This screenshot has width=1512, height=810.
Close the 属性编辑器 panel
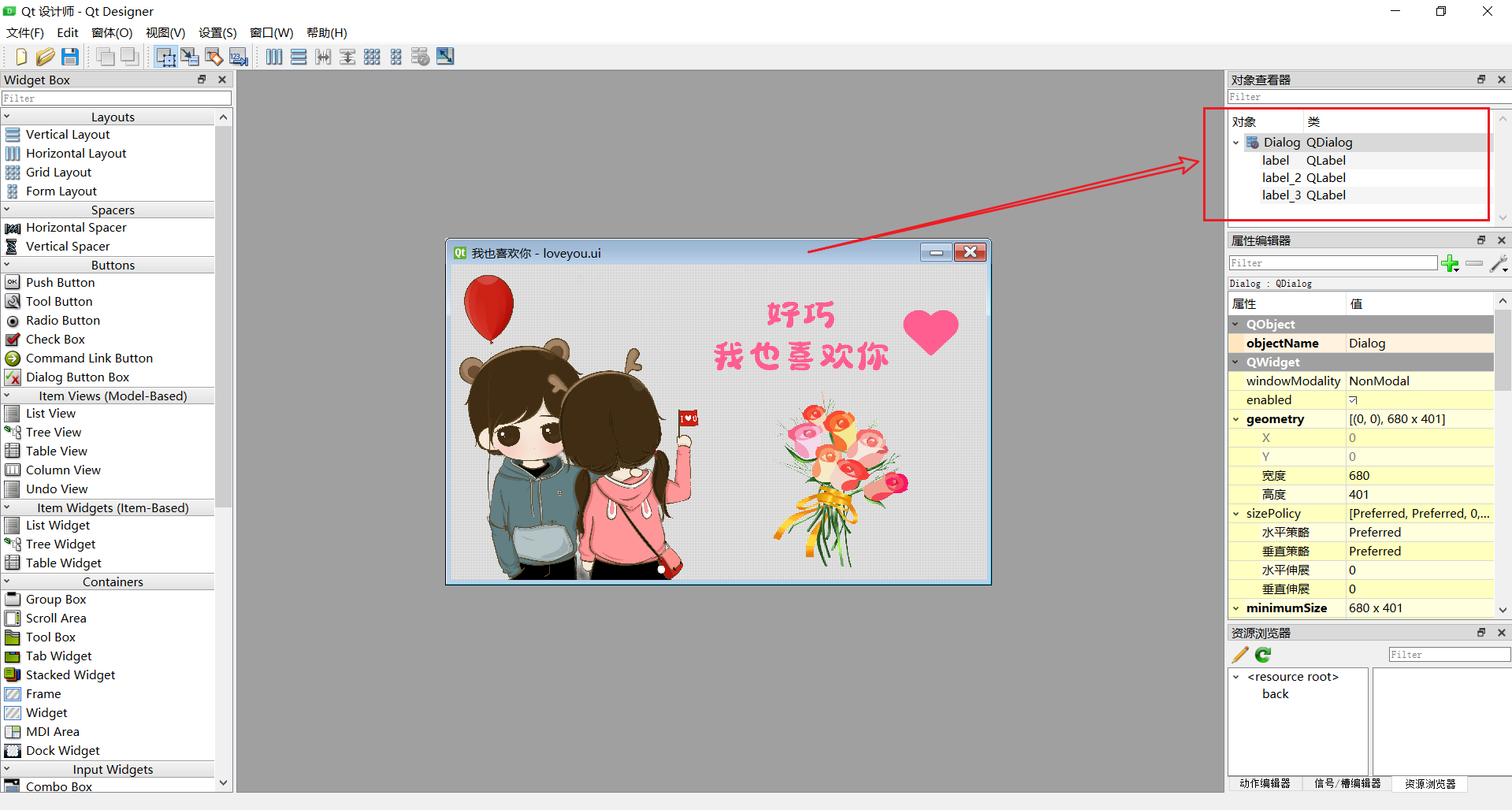(1502, 240)
